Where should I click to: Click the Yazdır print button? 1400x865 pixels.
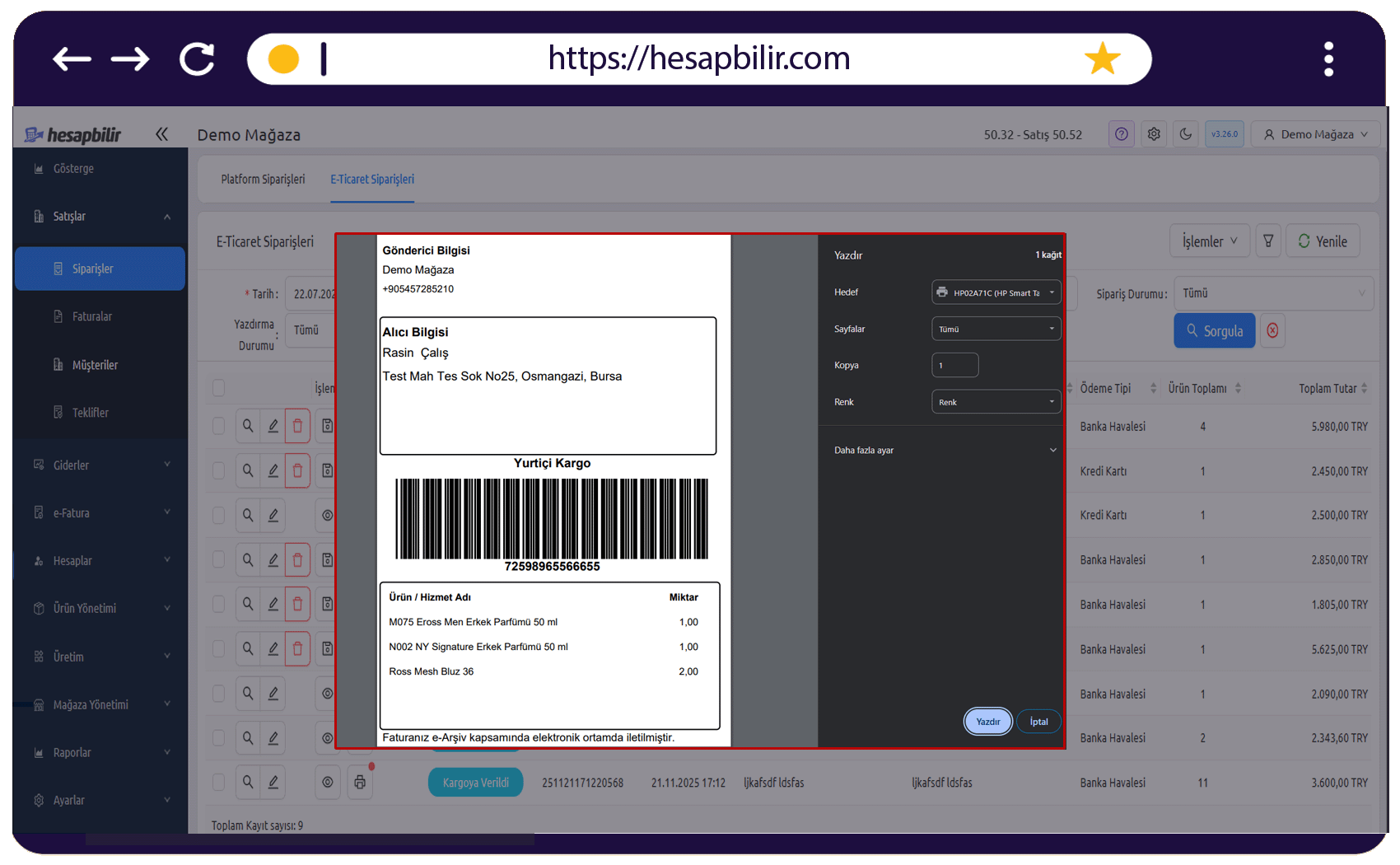(x=988, y=722)
